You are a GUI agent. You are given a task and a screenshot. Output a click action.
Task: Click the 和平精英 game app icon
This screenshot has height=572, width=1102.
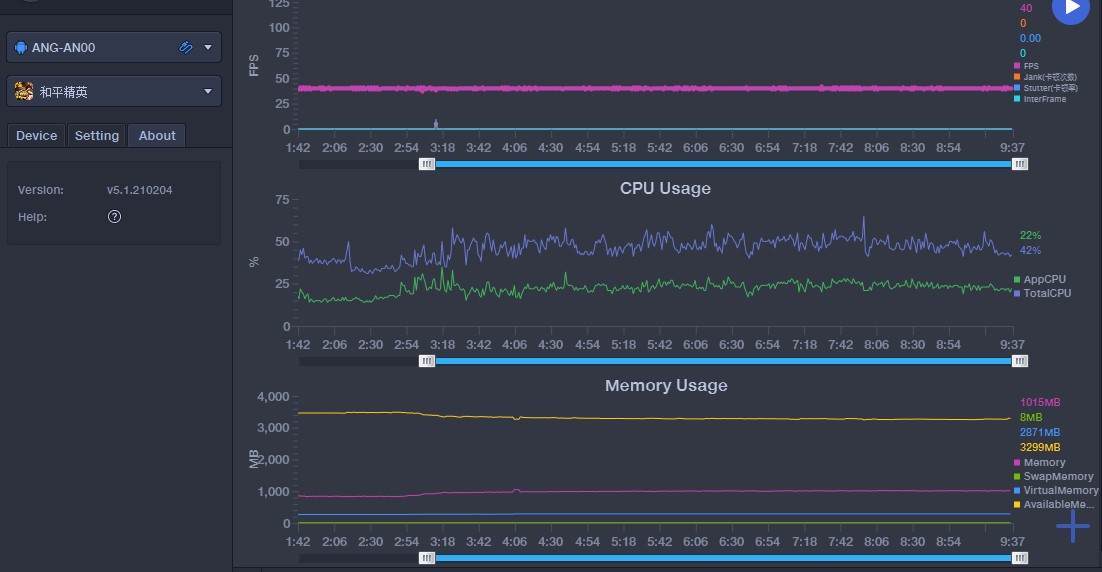24,92
